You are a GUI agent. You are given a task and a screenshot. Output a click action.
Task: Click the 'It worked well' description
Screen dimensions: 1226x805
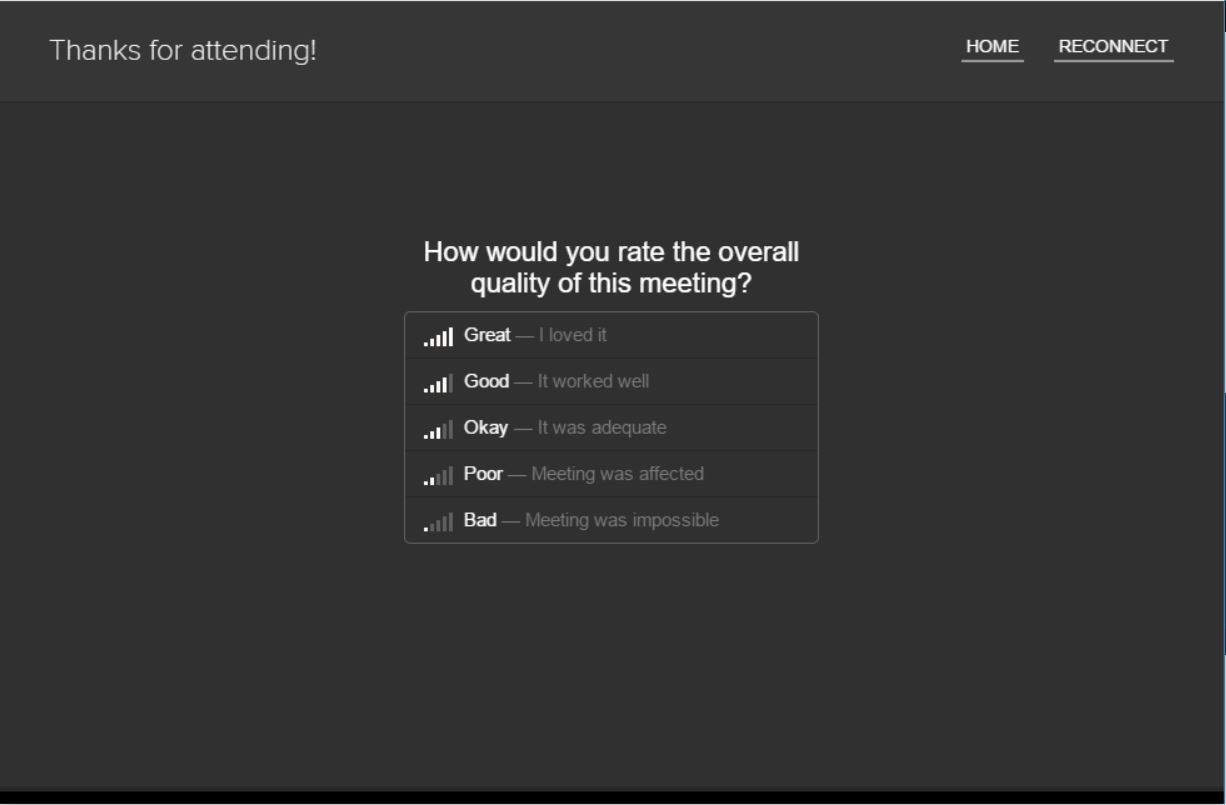[593, 381]
